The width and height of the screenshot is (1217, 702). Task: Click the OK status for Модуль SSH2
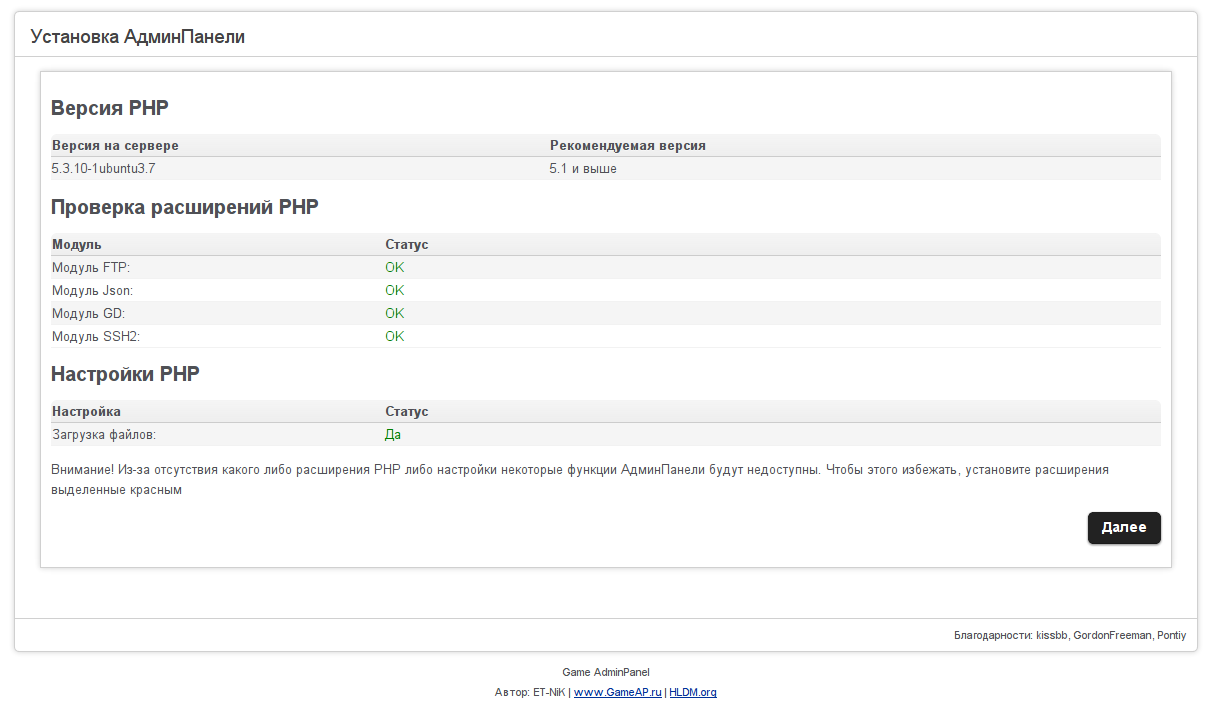(x=395, y=337)
